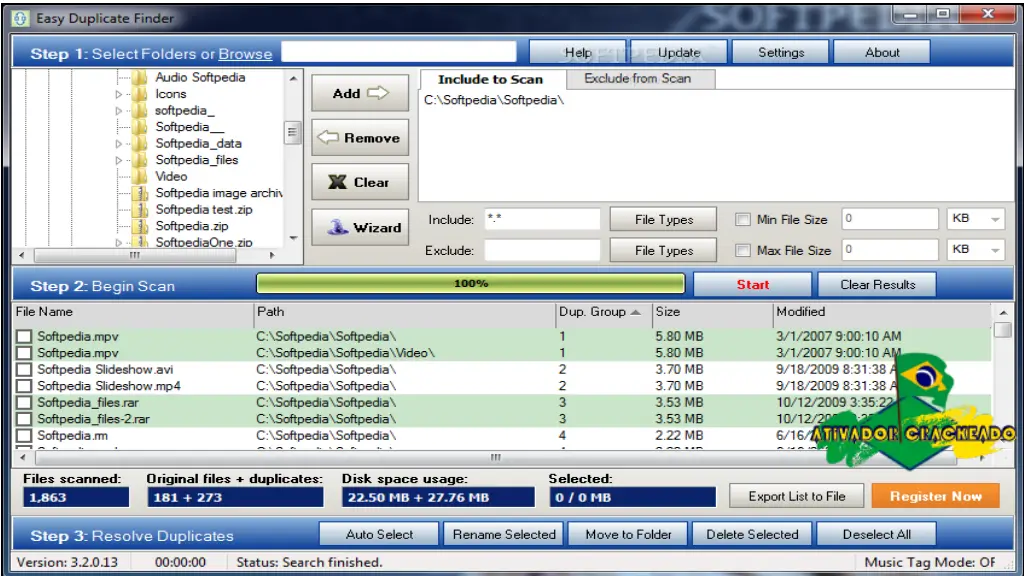Open the About menu button
This screenshot has height=576, width=1024.
882,52
